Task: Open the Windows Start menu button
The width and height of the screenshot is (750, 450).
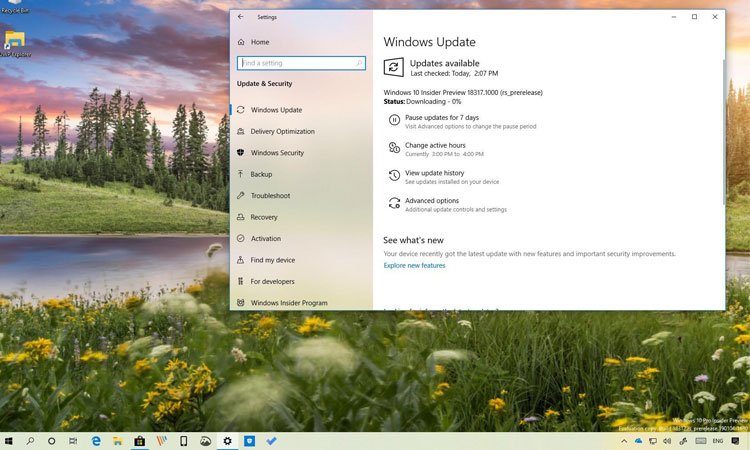Action: coord(10,440)
